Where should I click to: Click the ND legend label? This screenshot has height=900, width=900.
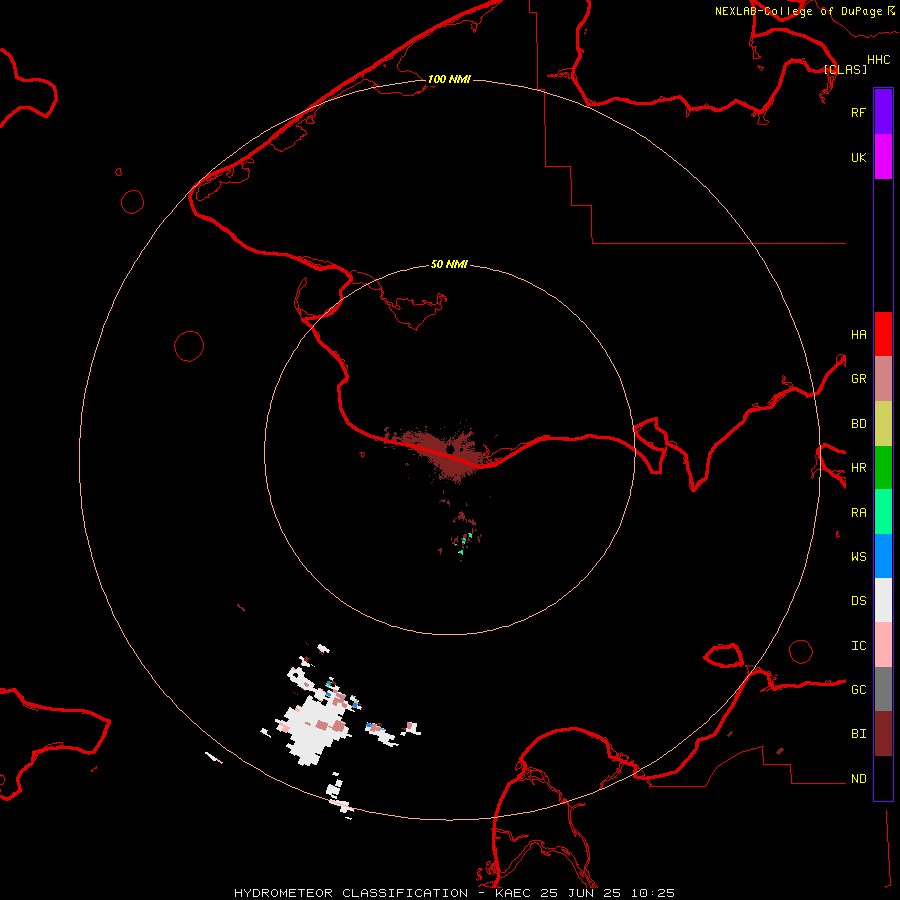tap(858, 779)
